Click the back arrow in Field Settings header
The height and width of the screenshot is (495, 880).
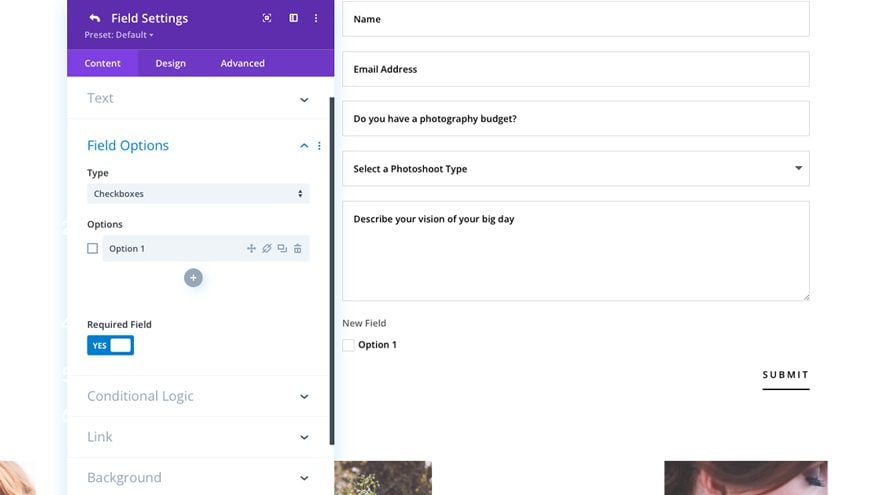(94, 18)
